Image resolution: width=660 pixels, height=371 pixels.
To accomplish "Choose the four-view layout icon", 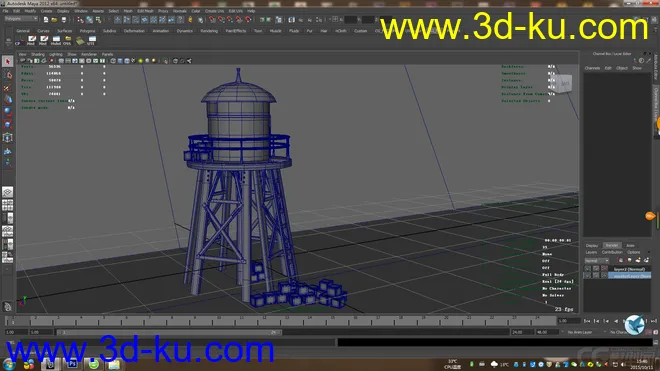I will (8, 205).
